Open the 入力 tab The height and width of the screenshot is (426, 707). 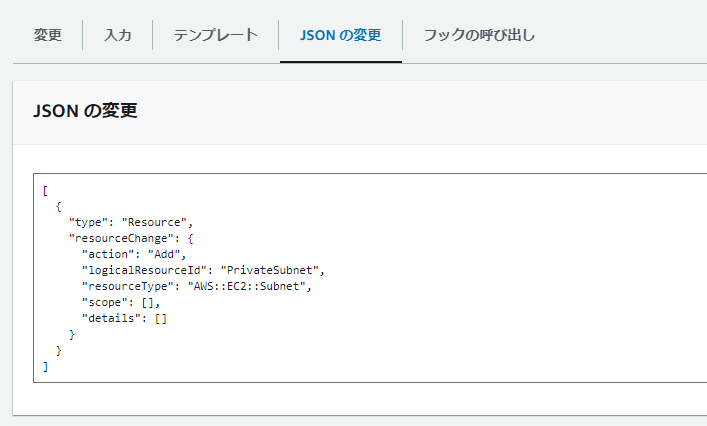pyautogui.click(x=117, y=35)
